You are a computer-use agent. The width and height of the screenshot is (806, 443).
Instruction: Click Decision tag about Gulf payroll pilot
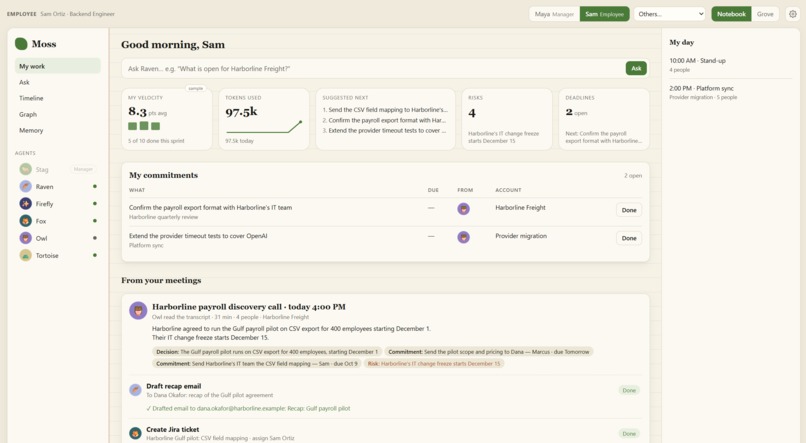(x=267, y=352)
